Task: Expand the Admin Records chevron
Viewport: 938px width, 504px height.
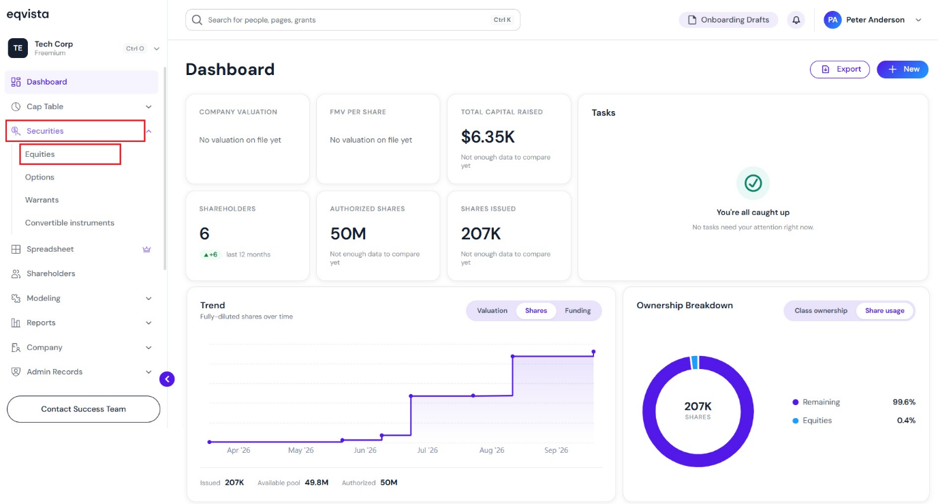Action: [x=148, y=372]
